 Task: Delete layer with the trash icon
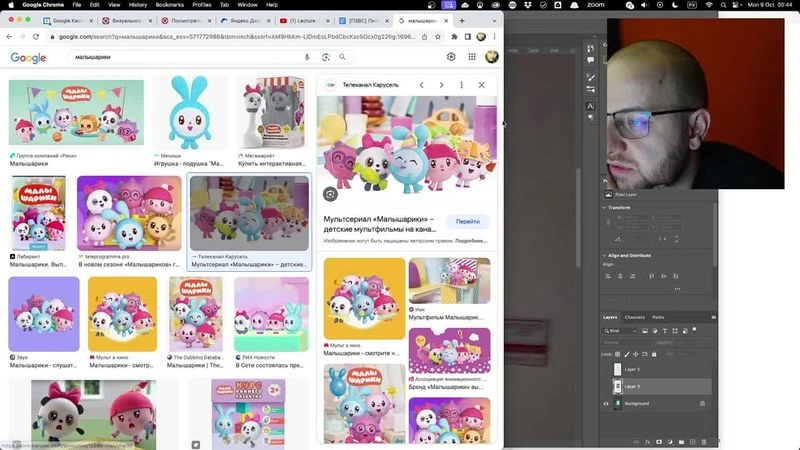pyautogui.click(x=704, y=442)
